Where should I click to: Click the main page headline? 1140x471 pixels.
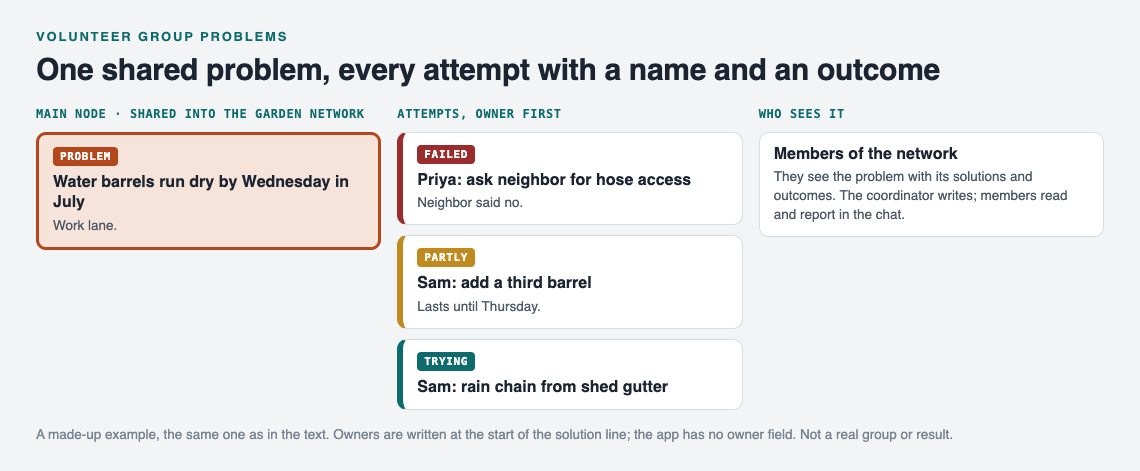tap(488, 71)
